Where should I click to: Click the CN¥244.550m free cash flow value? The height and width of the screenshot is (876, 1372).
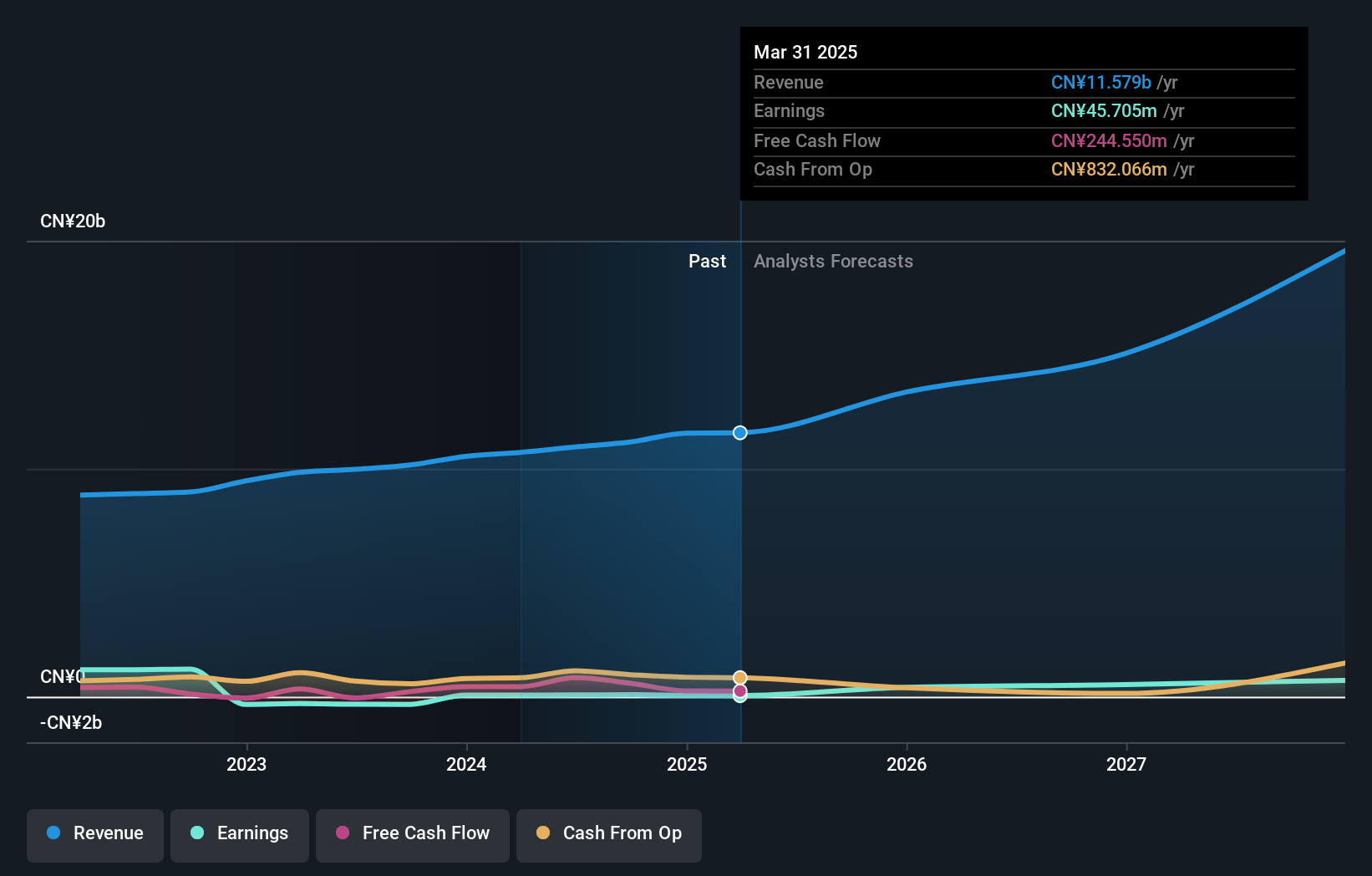coord(1109,140)
